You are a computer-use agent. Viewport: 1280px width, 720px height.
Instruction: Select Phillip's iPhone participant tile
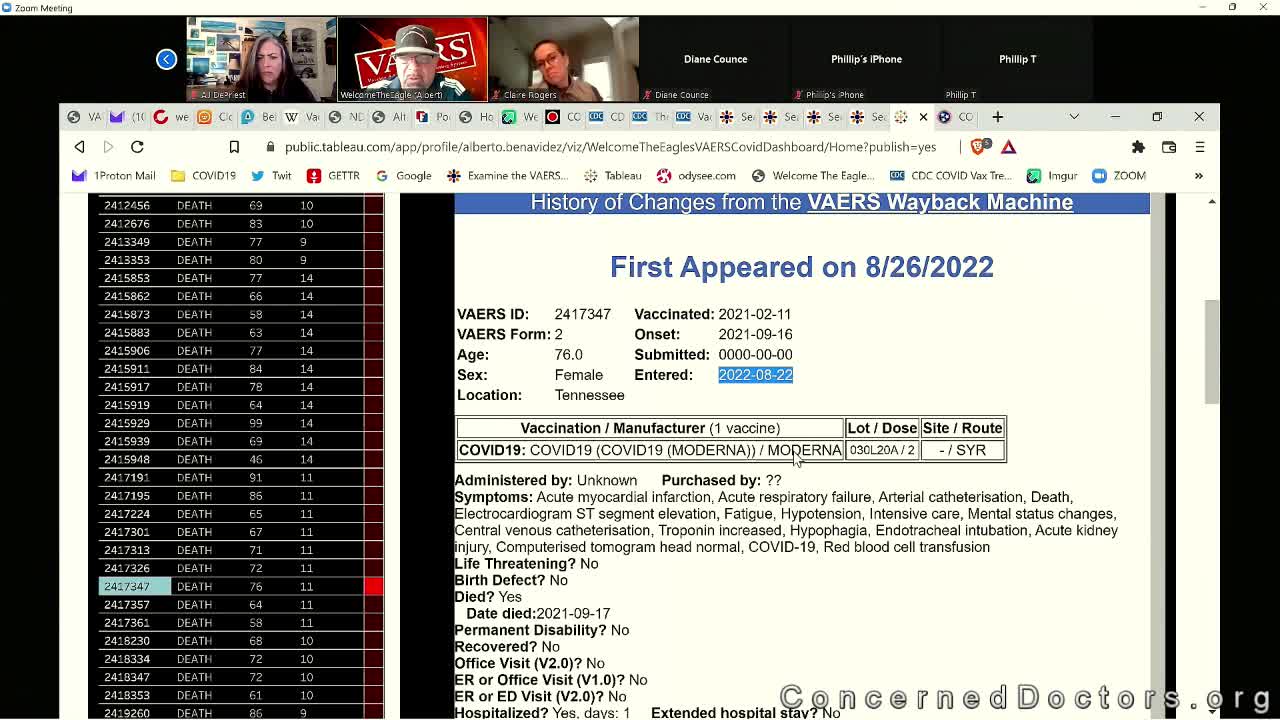866,59
